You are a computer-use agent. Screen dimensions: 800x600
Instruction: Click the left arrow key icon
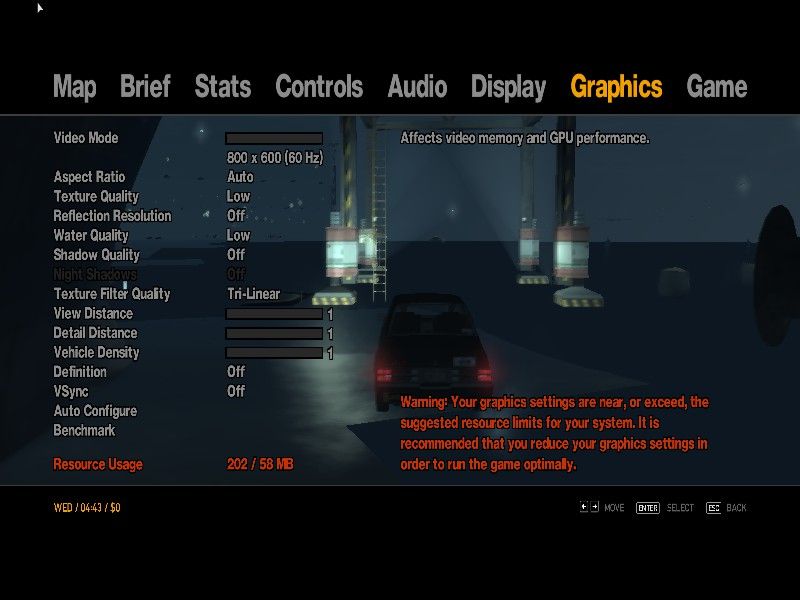584,507
